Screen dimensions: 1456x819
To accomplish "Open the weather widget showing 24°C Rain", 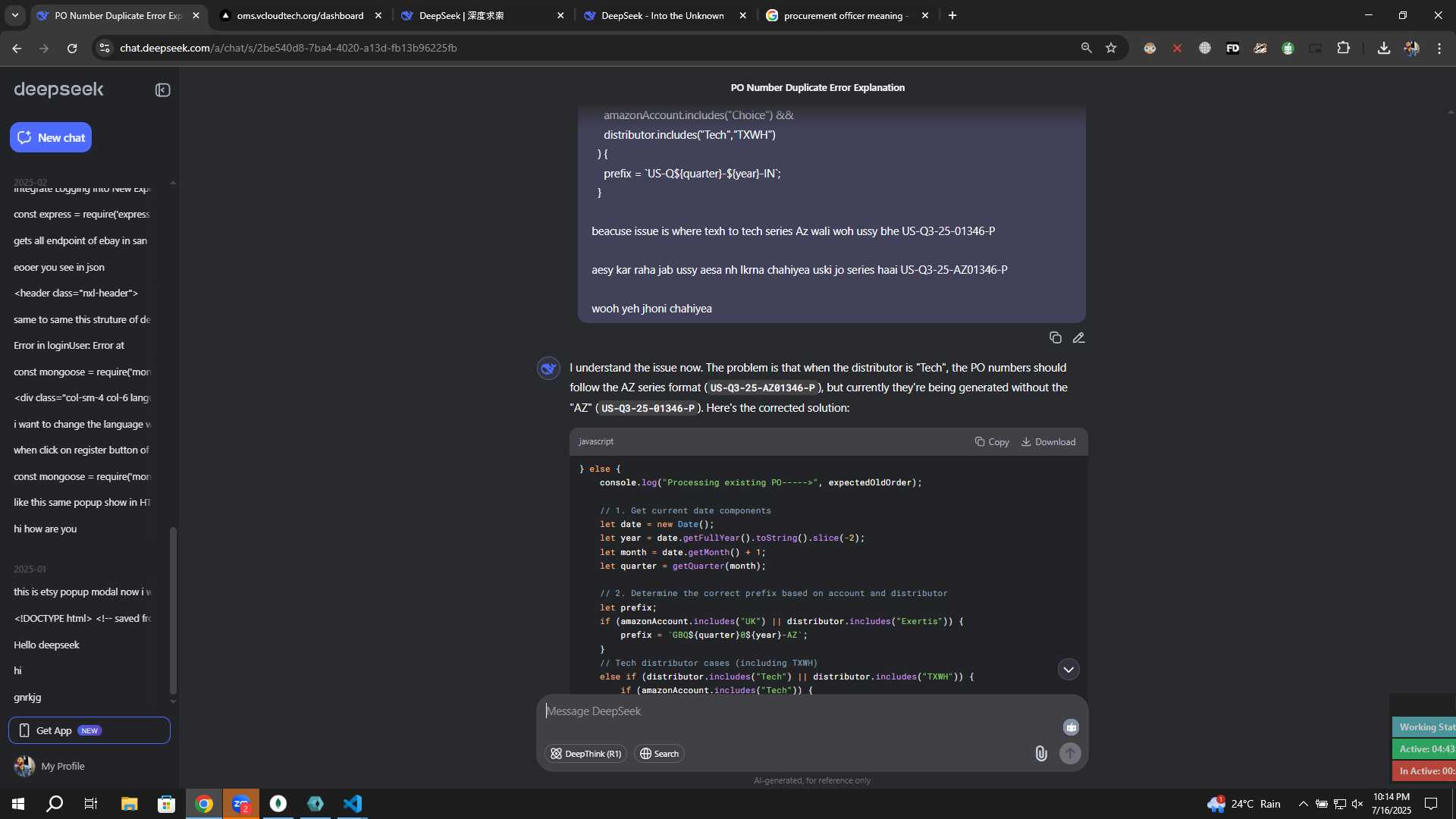I will tap(1244, 804).
